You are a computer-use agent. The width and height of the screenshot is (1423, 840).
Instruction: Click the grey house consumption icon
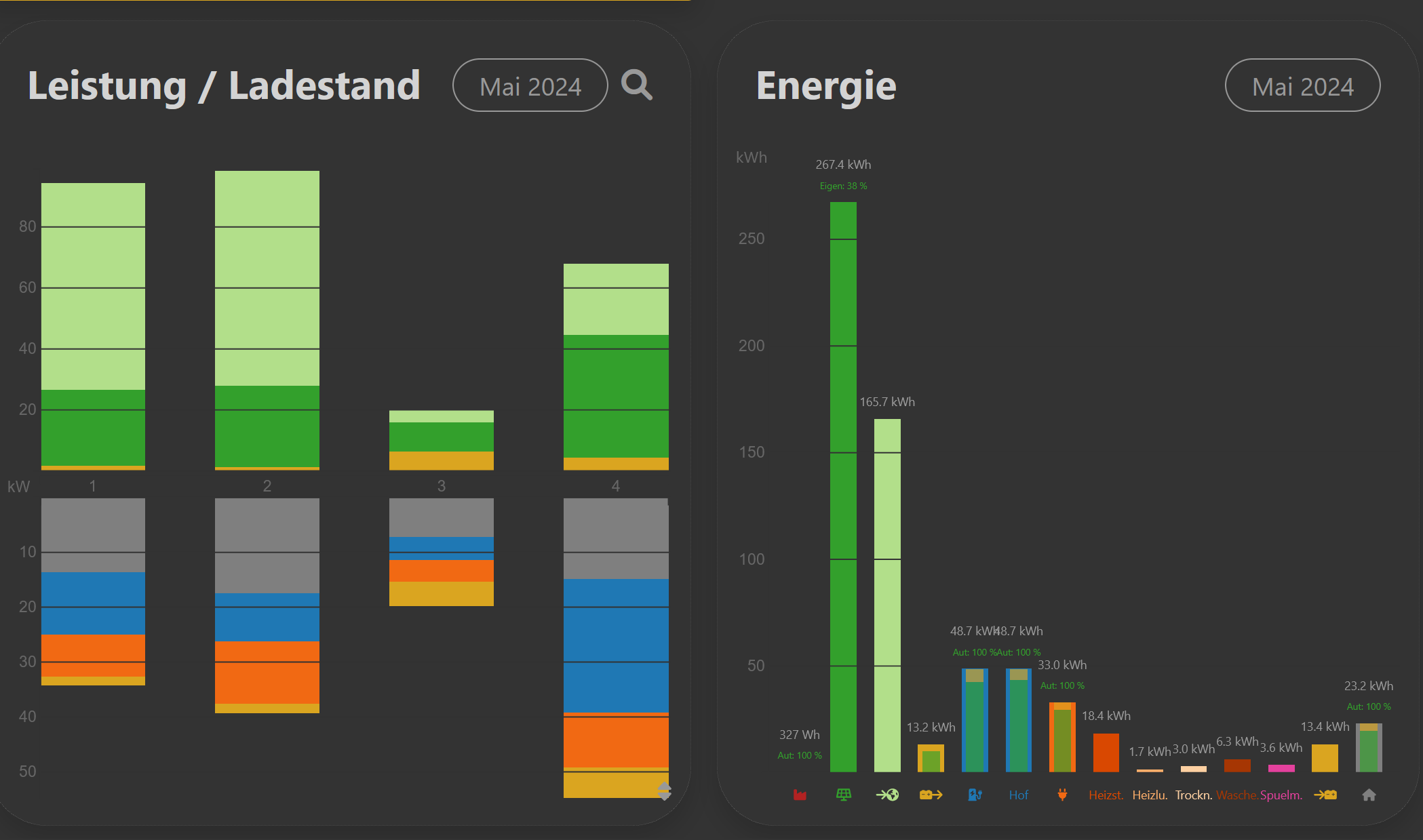point(1369,795)
